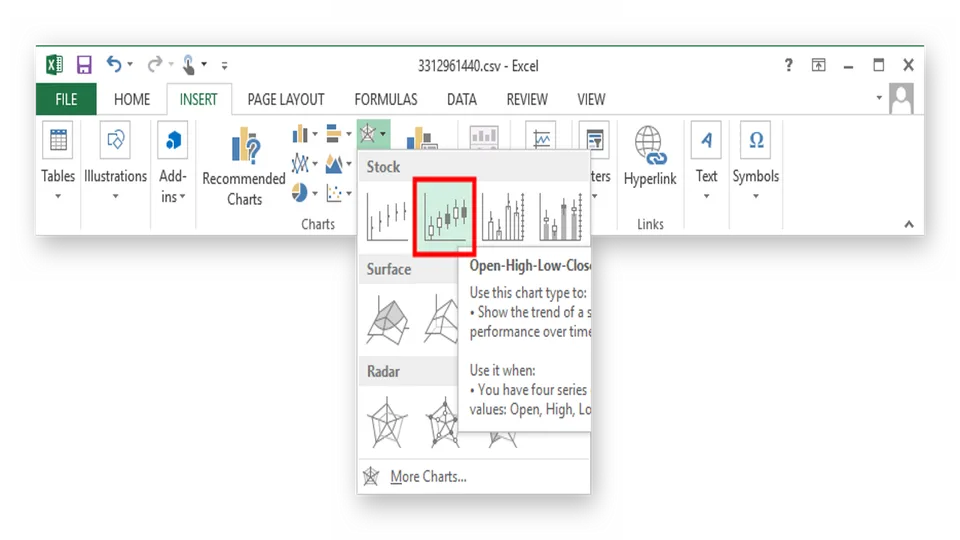
Task: Click the Hyperlink icon
Action: [x=649, y=146]
